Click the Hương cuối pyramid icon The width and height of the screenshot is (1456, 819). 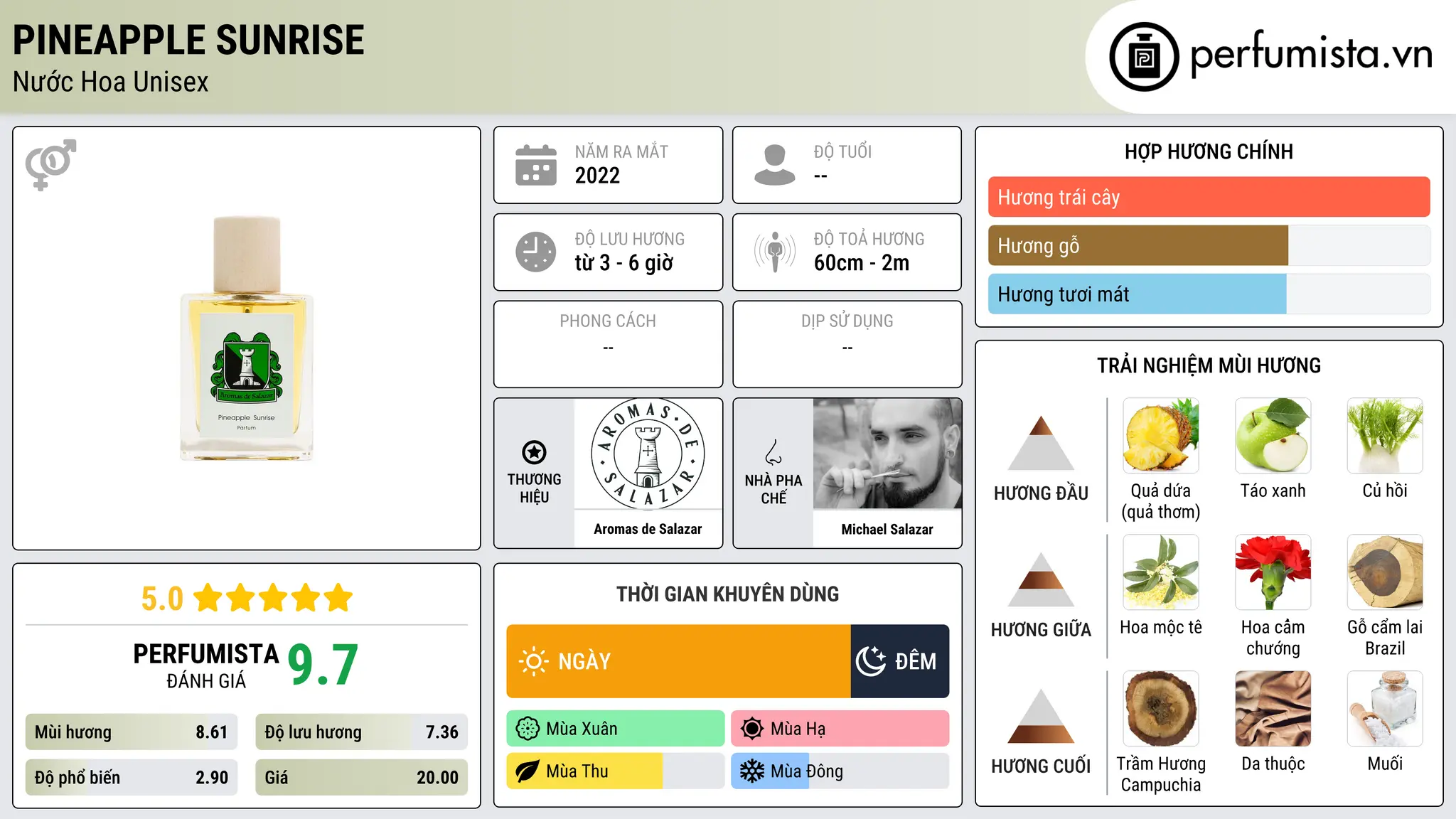(x=1041, y=716)
